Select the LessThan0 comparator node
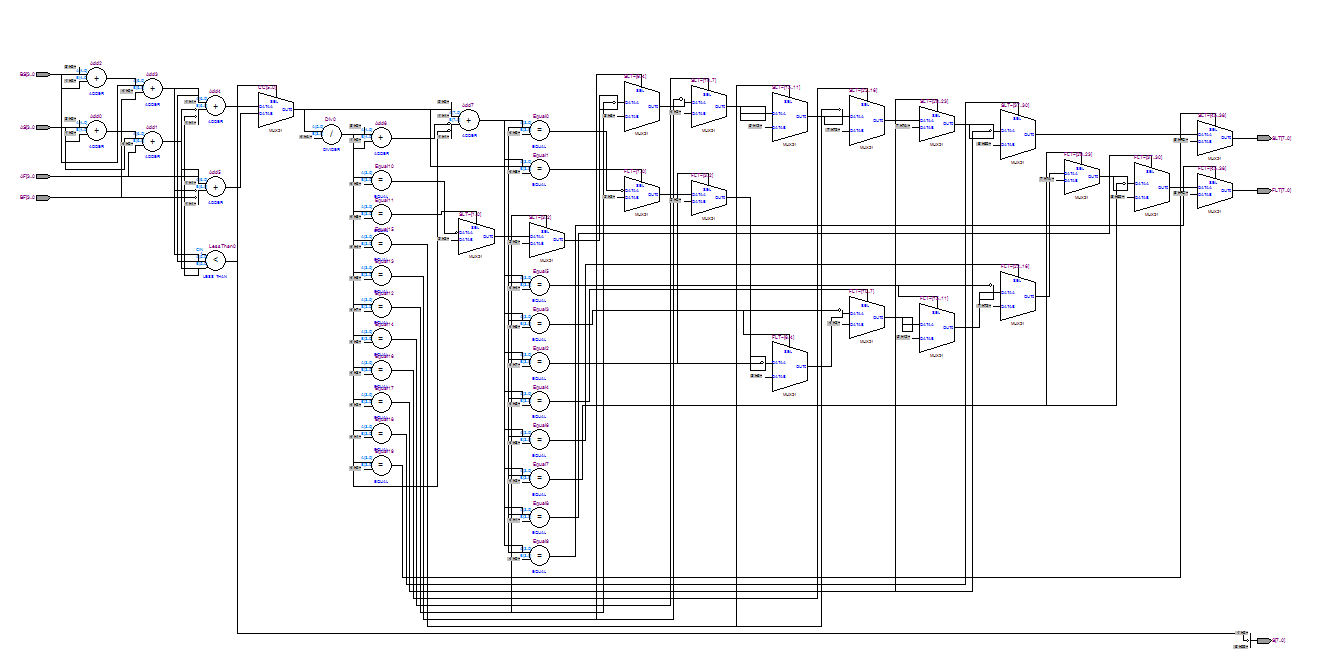 click(216, 260)
